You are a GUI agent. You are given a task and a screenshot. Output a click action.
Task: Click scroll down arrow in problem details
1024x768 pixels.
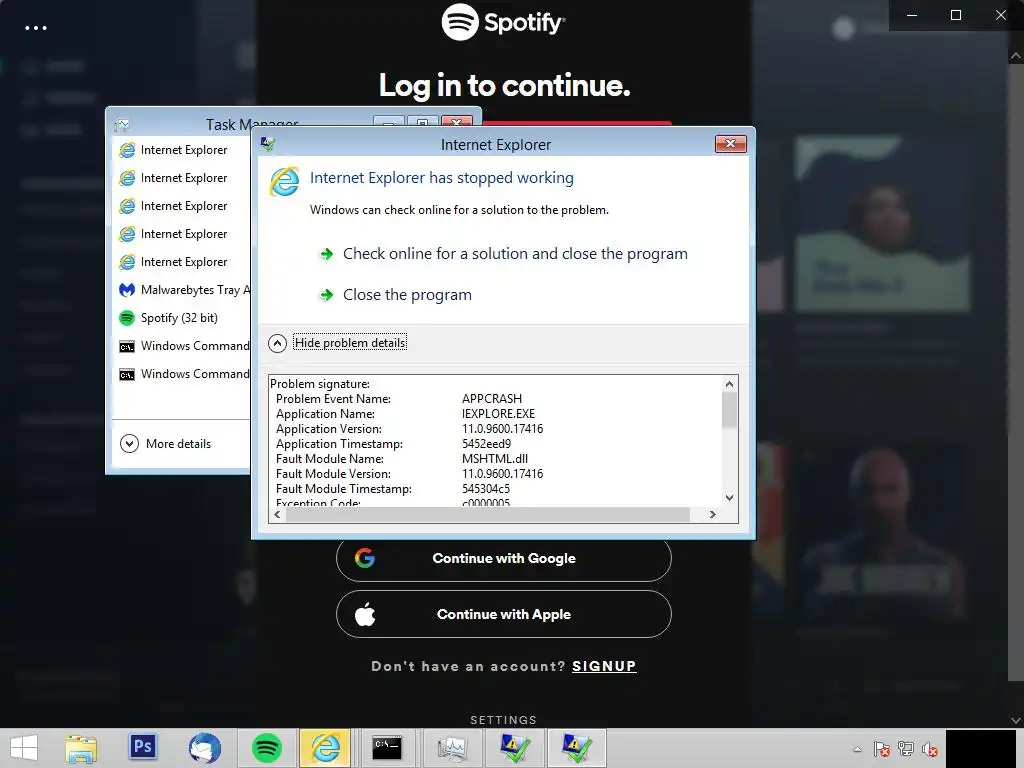point(729,498)
